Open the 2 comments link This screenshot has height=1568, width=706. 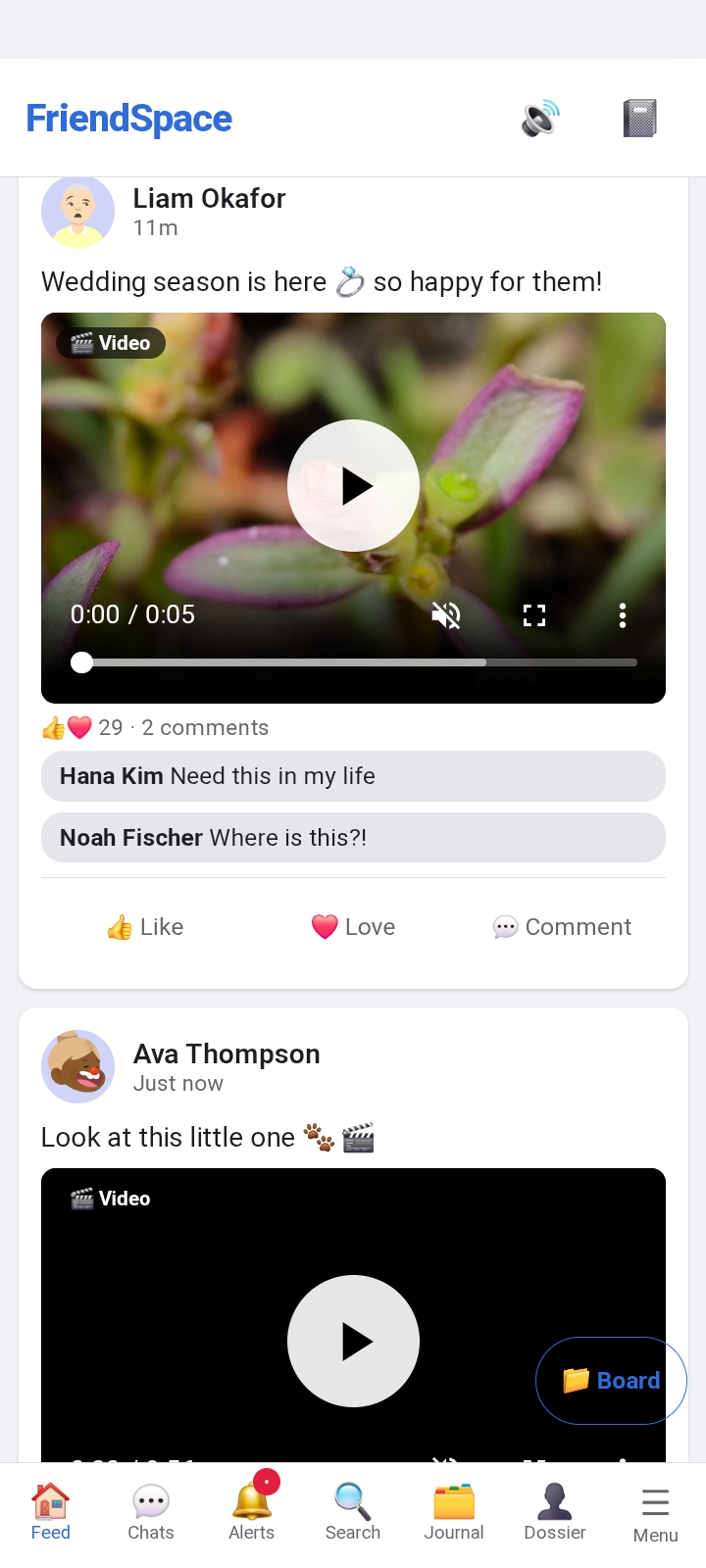[205, 728]
